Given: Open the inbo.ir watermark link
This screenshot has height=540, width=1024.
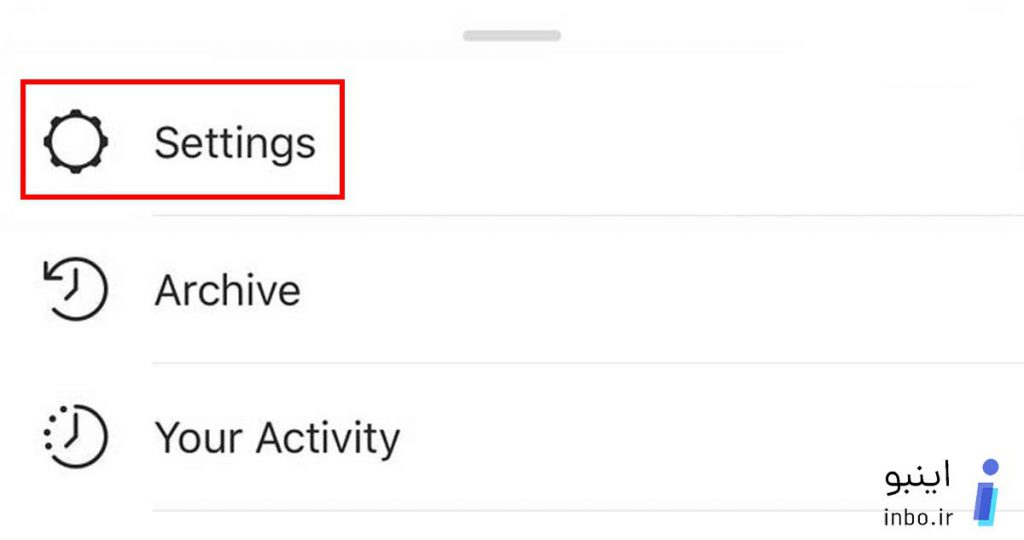Looking at the screenshot, I should point(918,517).
